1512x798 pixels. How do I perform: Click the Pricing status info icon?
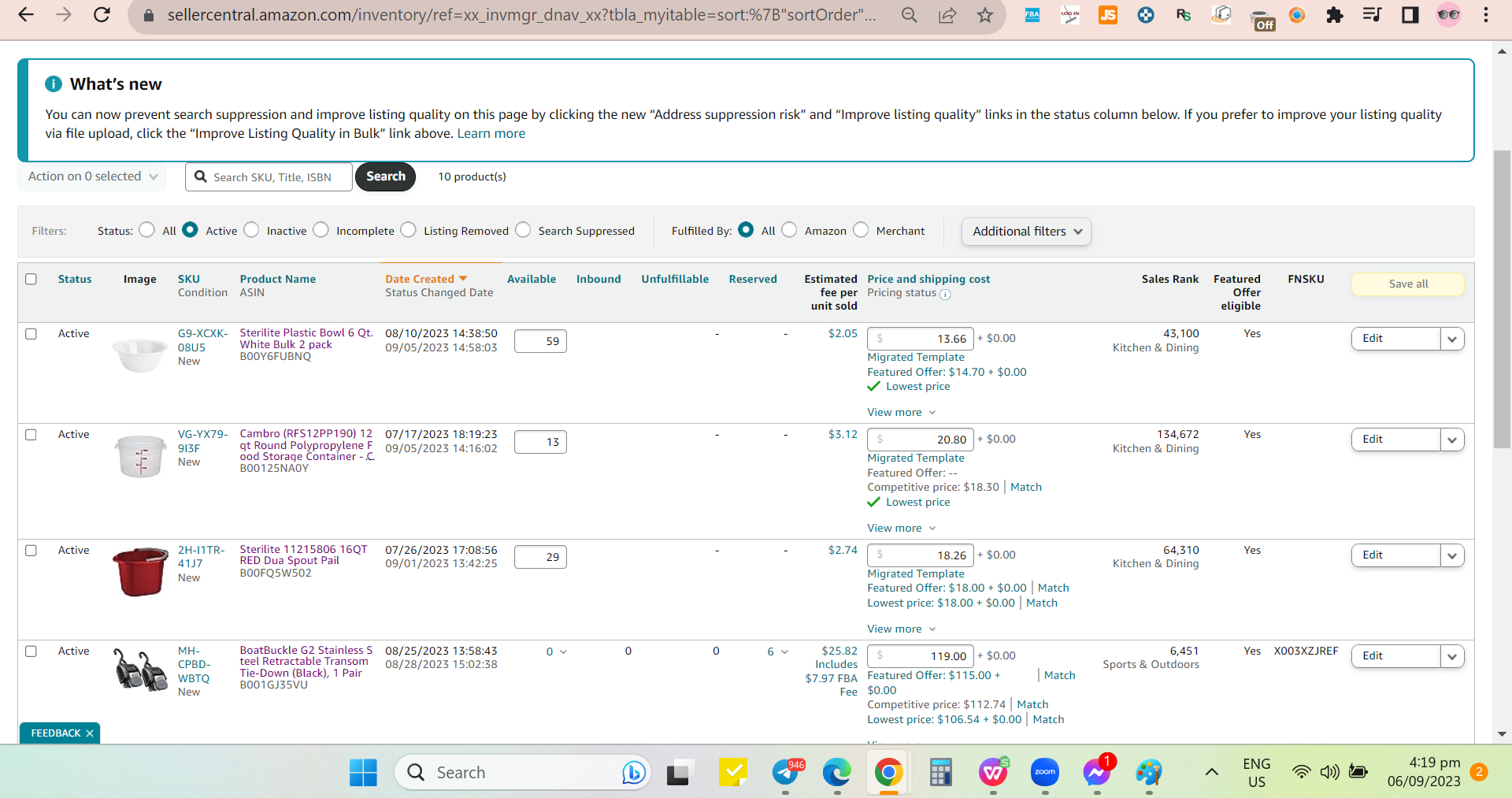coord(945,295)
